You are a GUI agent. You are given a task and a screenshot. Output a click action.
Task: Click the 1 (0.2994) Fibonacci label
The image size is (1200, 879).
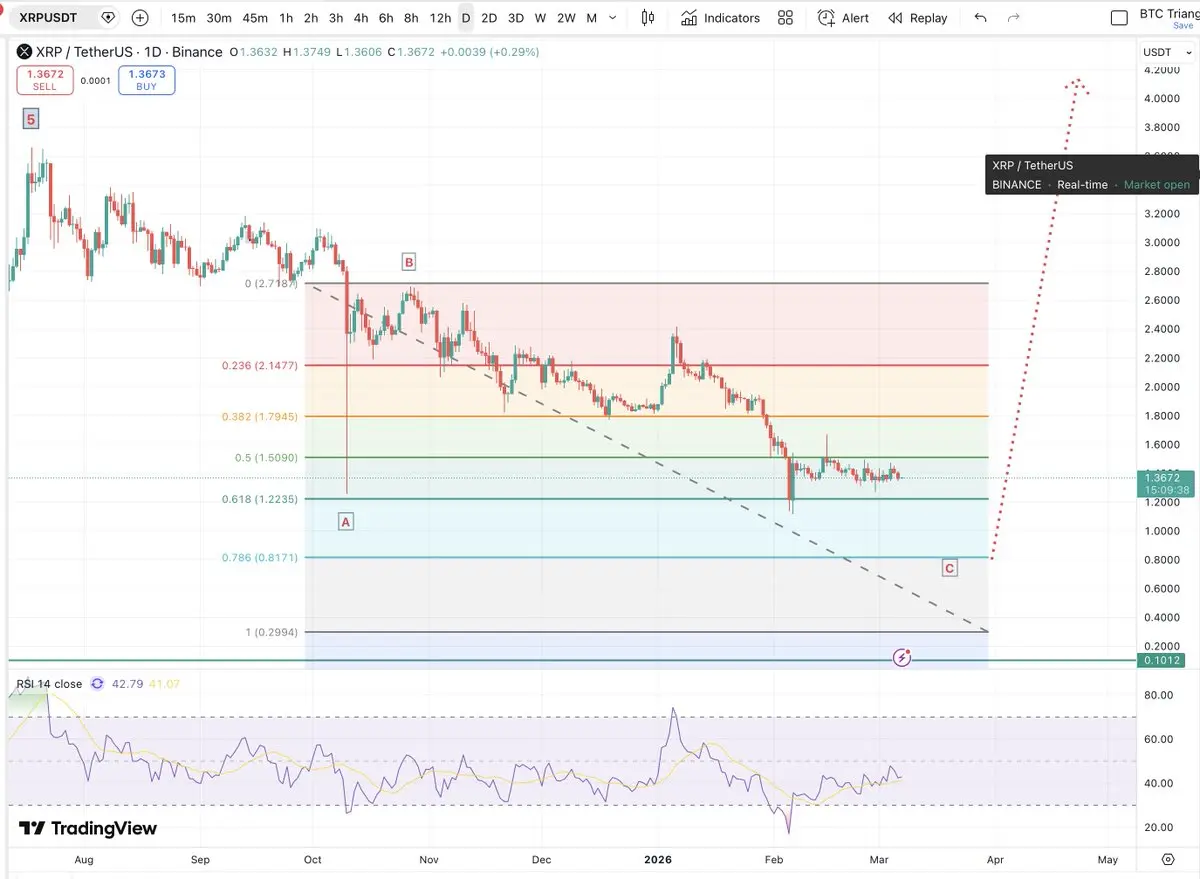tap(274, 632)
